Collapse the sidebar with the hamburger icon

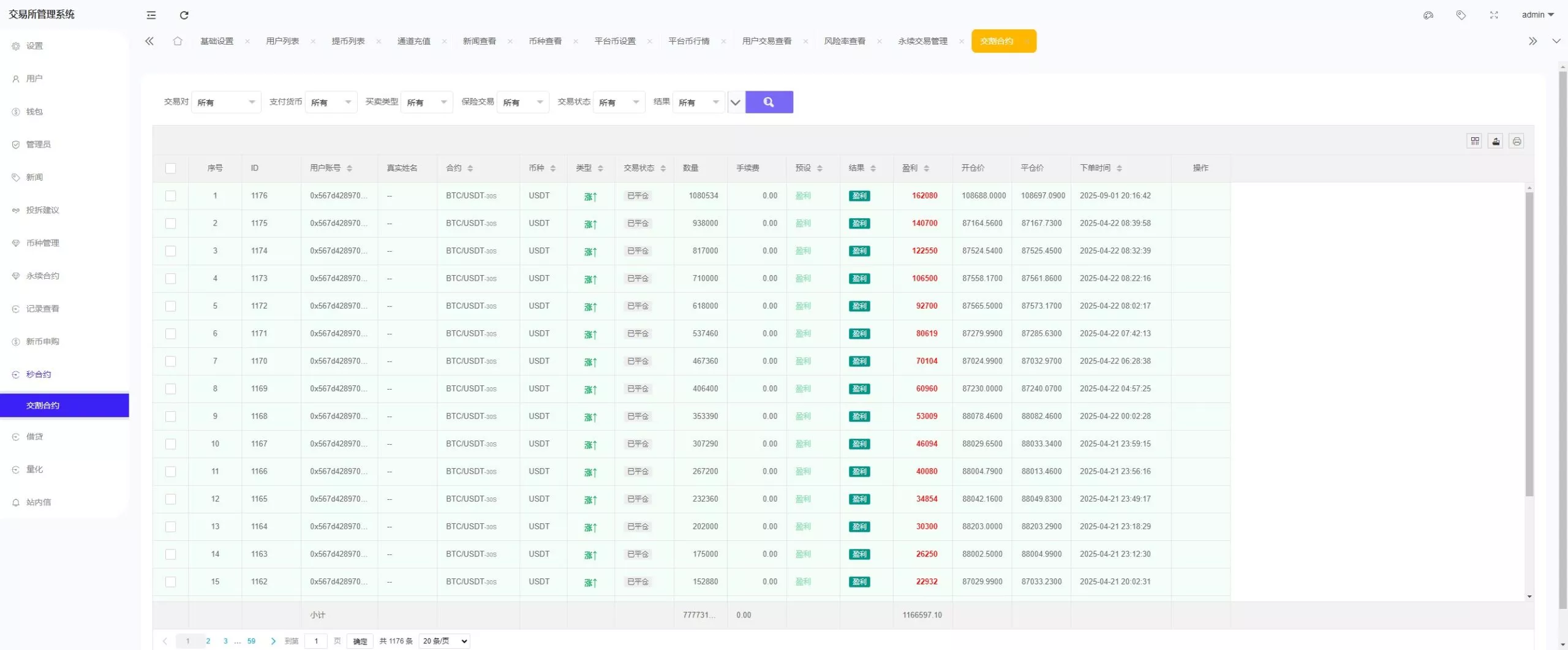151,15
